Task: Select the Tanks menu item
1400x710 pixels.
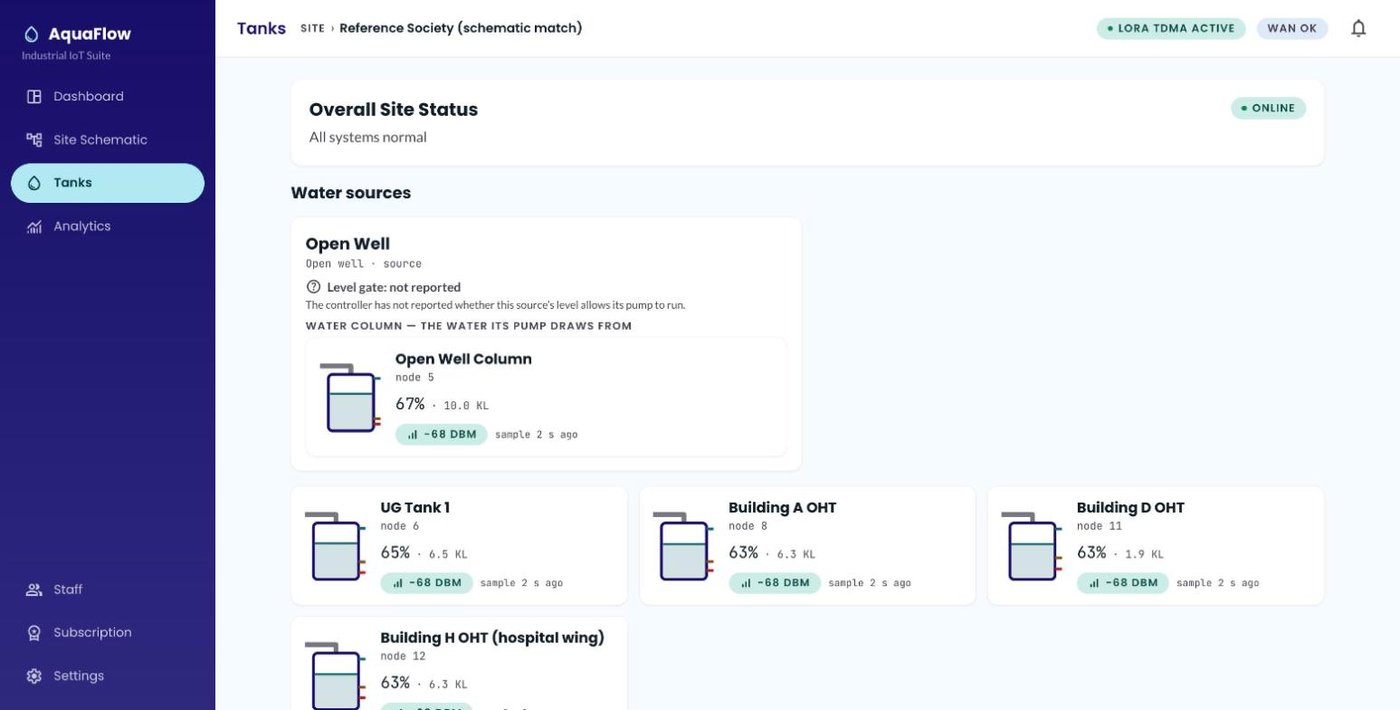Action: pos(107,183)
